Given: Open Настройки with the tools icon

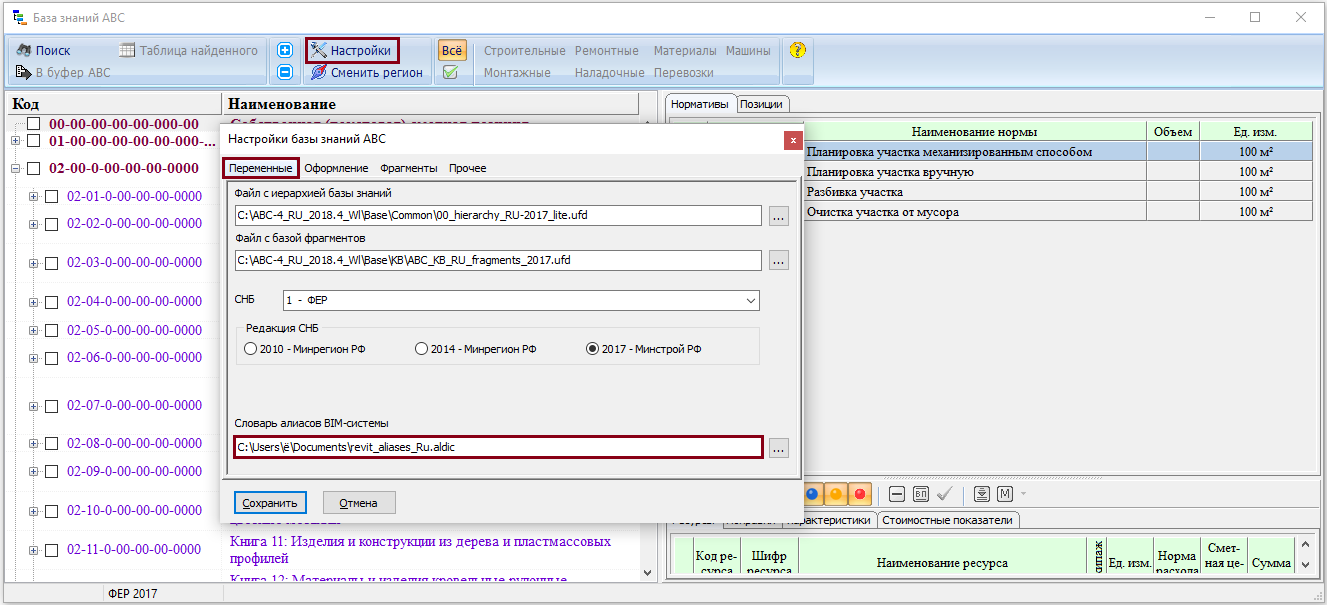Looking at the screenshot, I should tap(319, 50).
